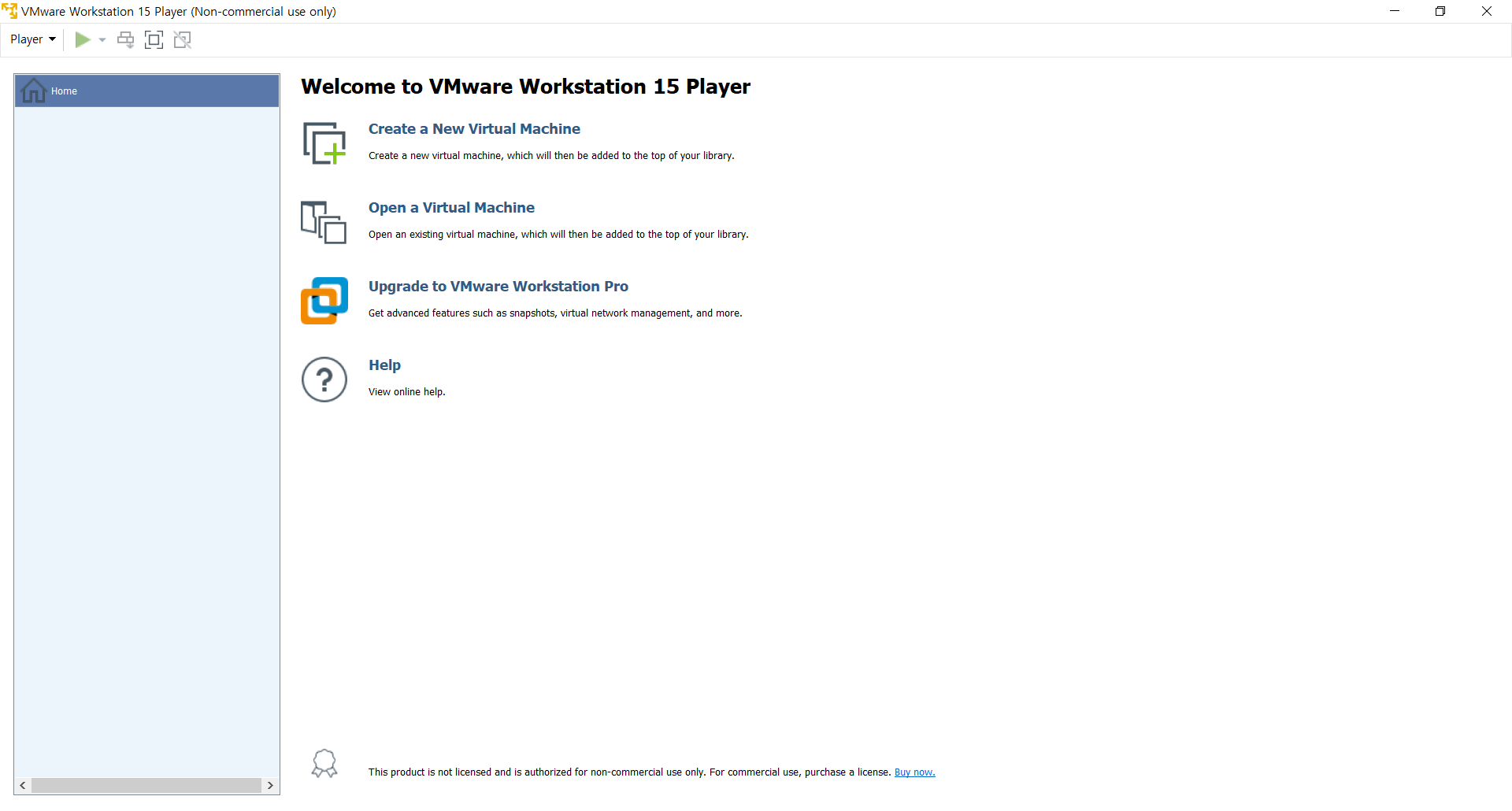Restore down the VMware Player window

point(1440,11)
